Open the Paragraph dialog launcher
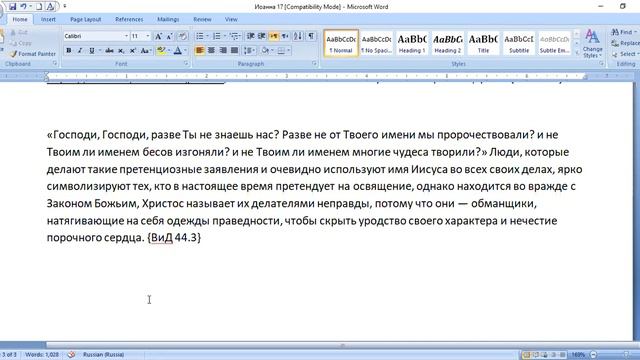640x360 pixels. (314, 64)
